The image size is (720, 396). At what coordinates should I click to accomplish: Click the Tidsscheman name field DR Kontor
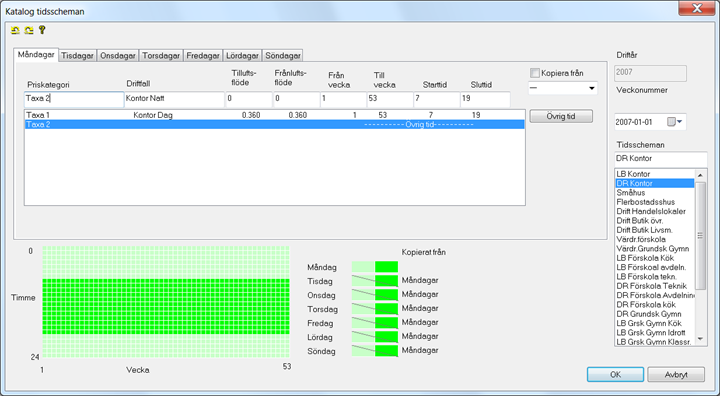[661, 159]
